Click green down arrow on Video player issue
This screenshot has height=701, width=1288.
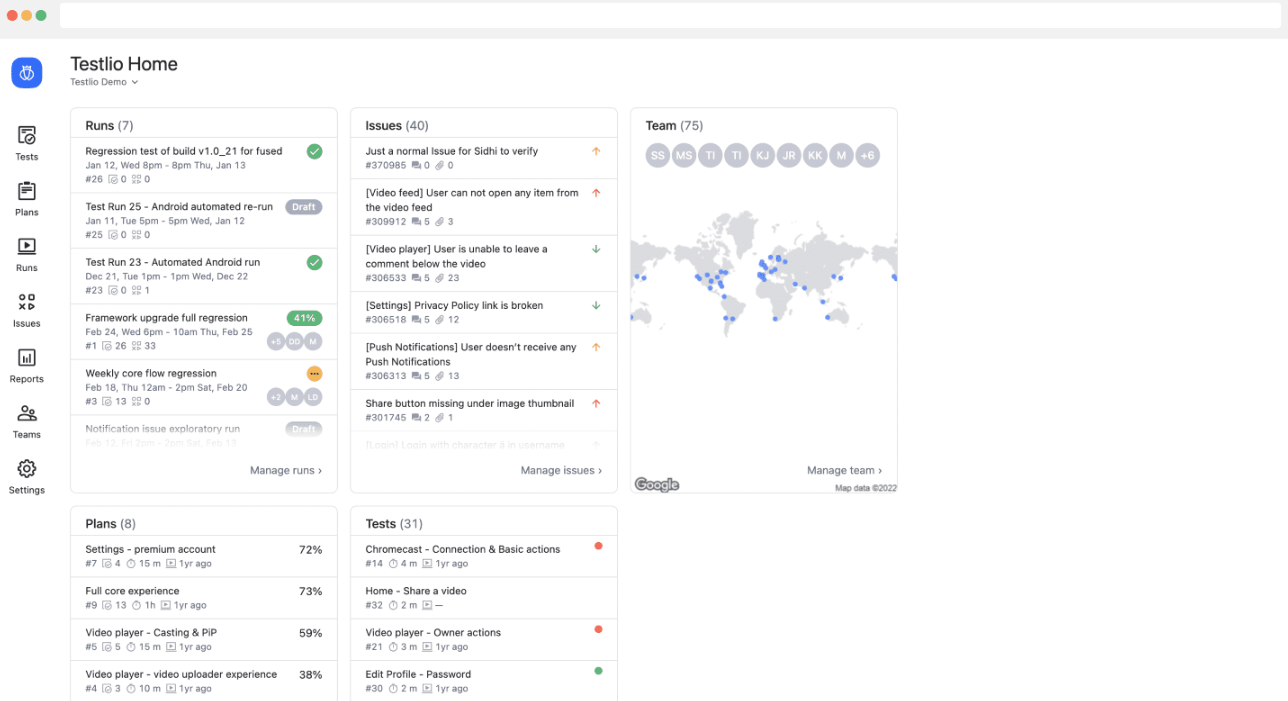[x=596, y=249]
